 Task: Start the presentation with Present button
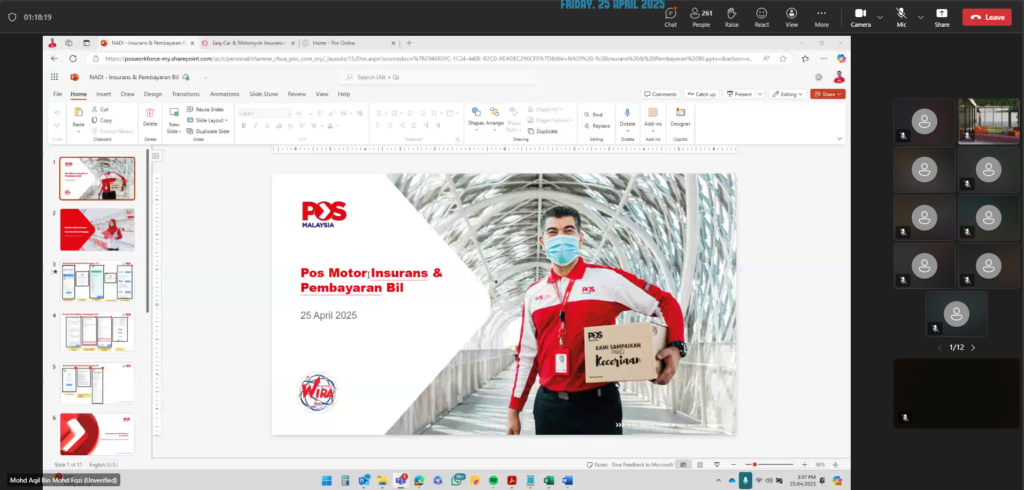(739, 94)
